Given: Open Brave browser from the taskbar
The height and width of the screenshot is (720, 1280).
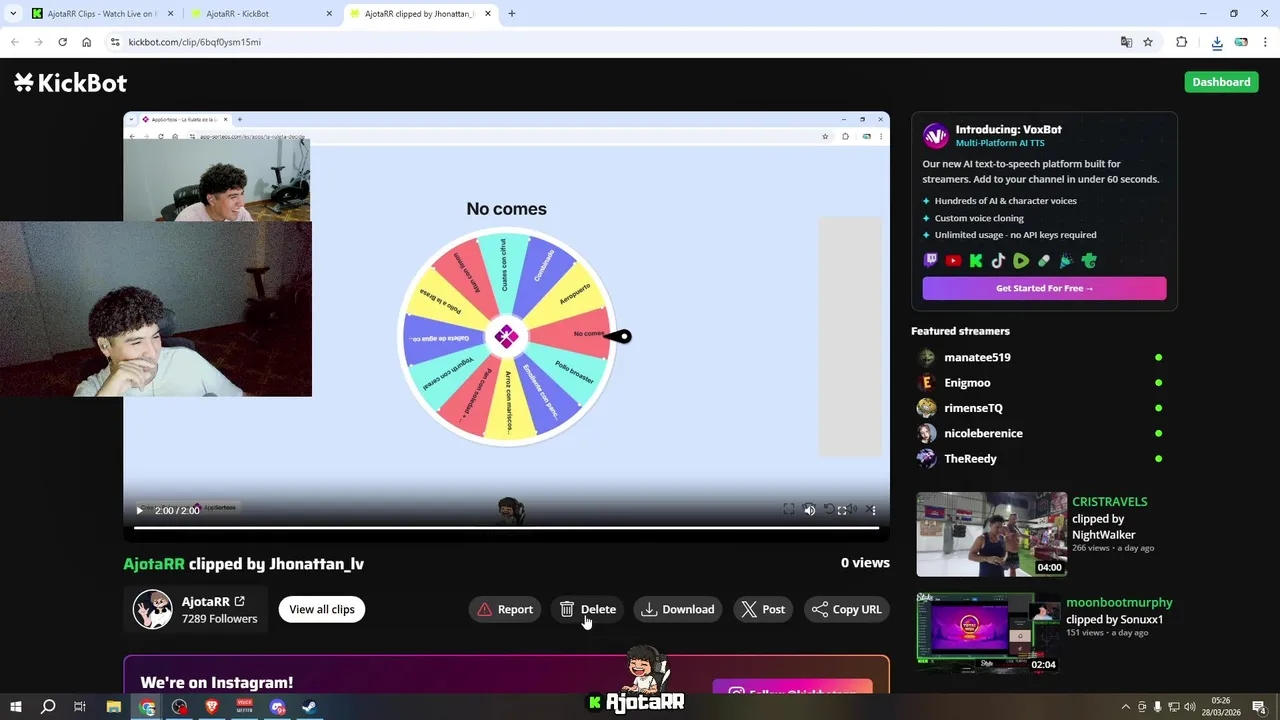Looking at the screenshot, I should pos(212,707).
